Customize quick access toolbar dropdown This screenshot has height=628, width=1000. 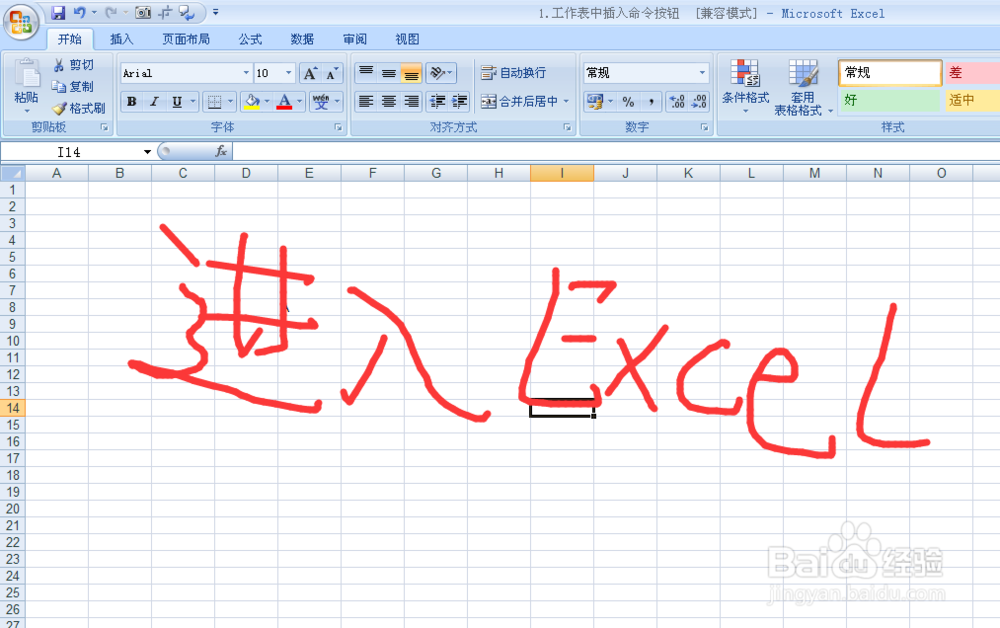216,12
